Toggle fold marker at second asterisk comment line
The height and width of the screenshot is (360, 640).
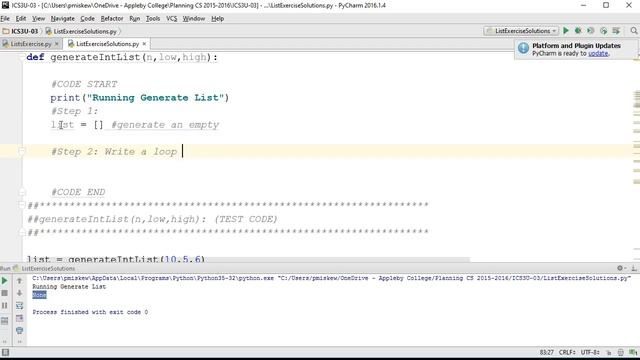pyautogui.click(x=22, y=232)
